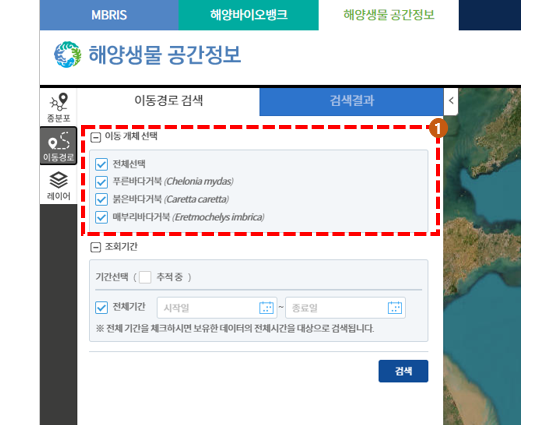Switch to the 검색결과 tab

click(x=351, y=101)
